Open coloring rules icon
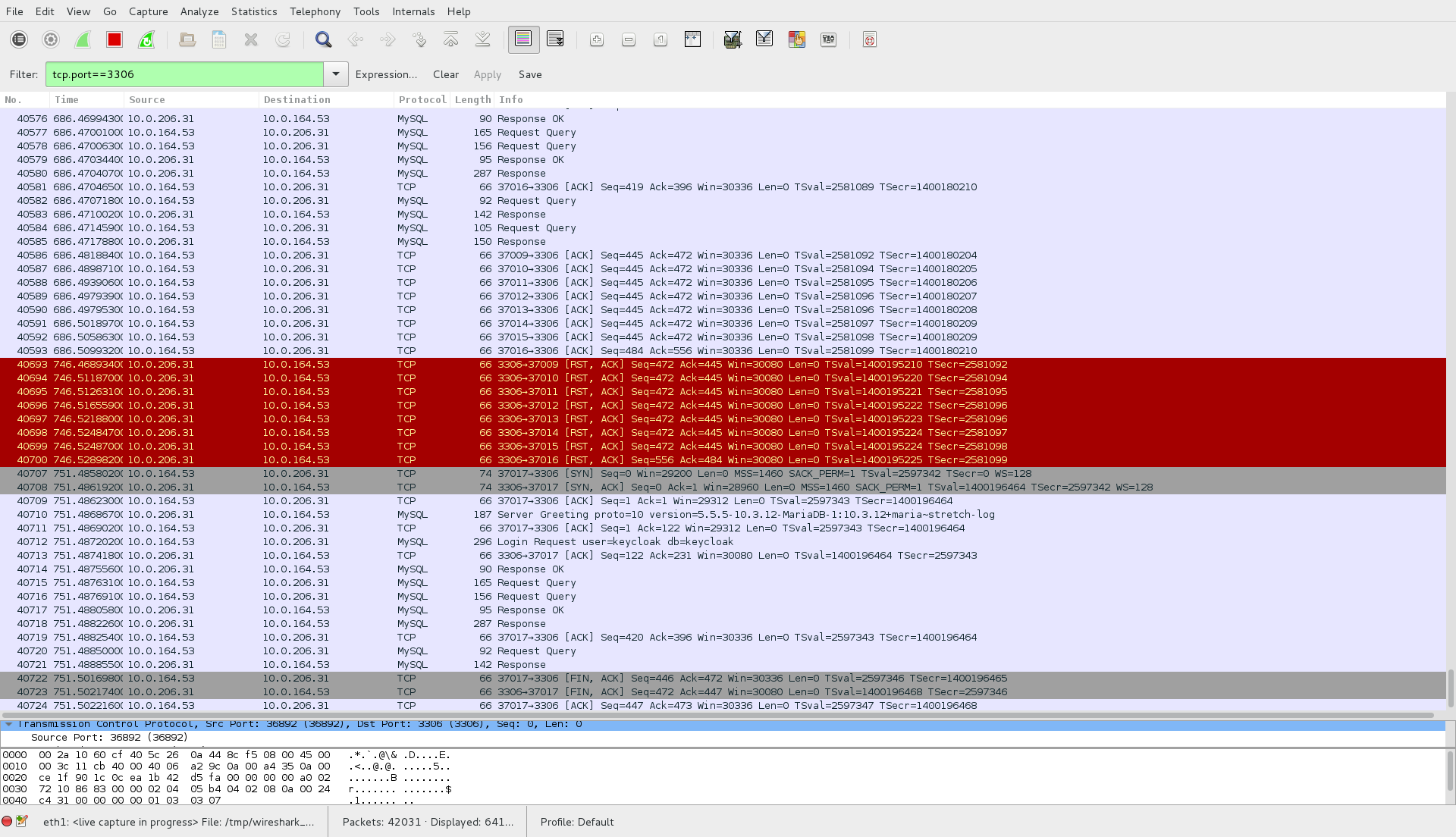1456x837 pixels. coord(796,39)
